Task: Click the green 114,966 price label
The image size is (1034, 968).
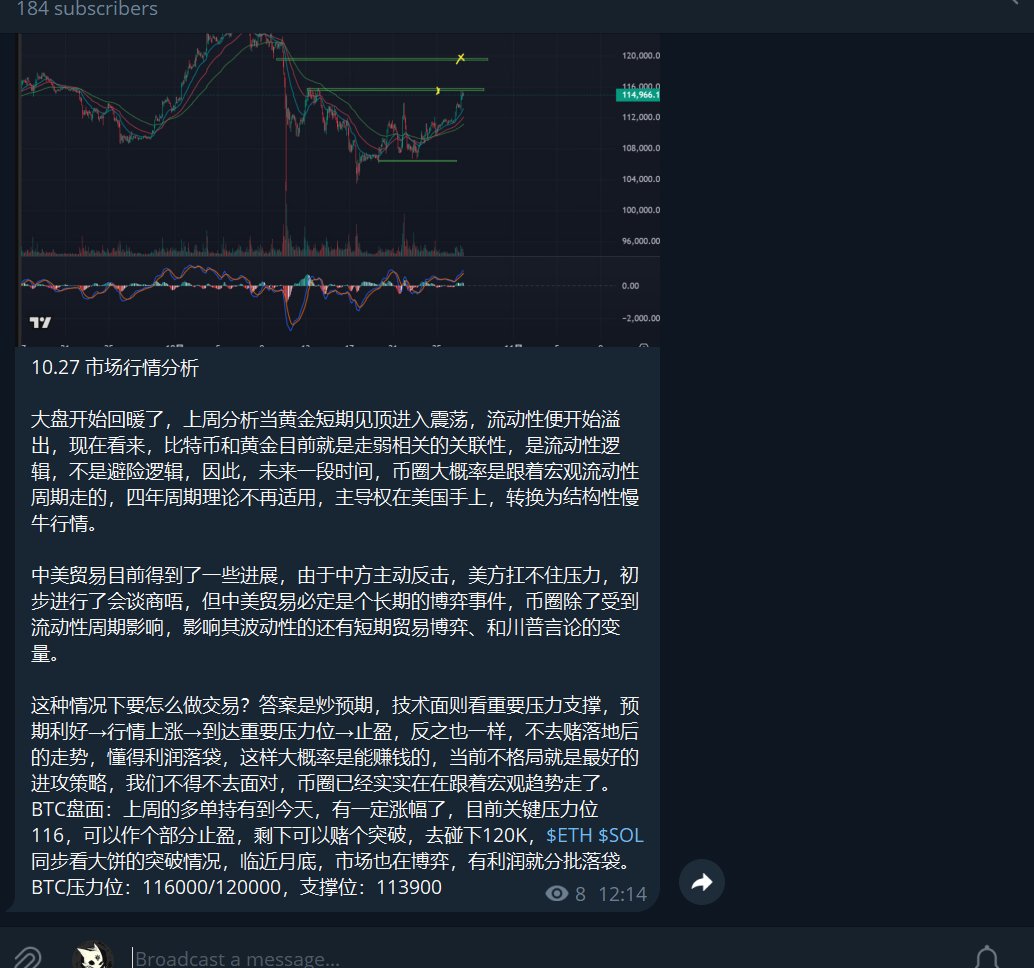Action: pos(639,95)
